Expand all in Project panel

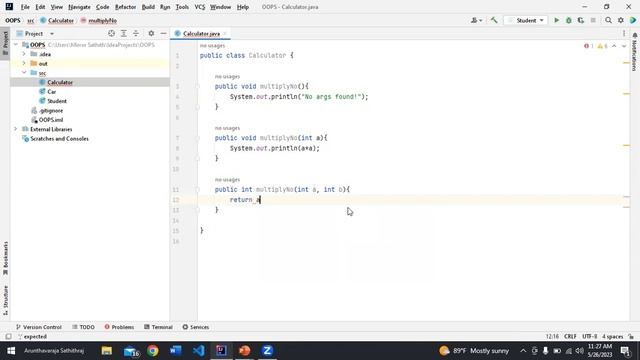coord(124,33)
